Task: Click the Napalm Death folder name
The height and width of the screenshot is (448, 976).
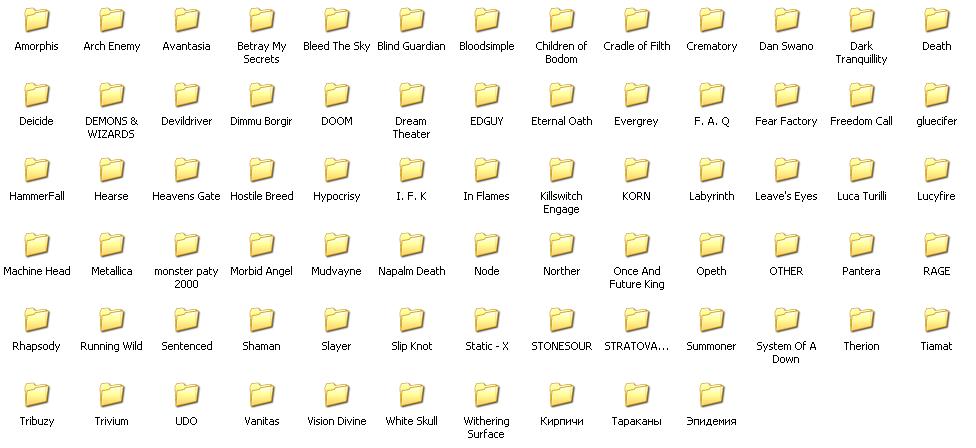Action: point(411,271)
